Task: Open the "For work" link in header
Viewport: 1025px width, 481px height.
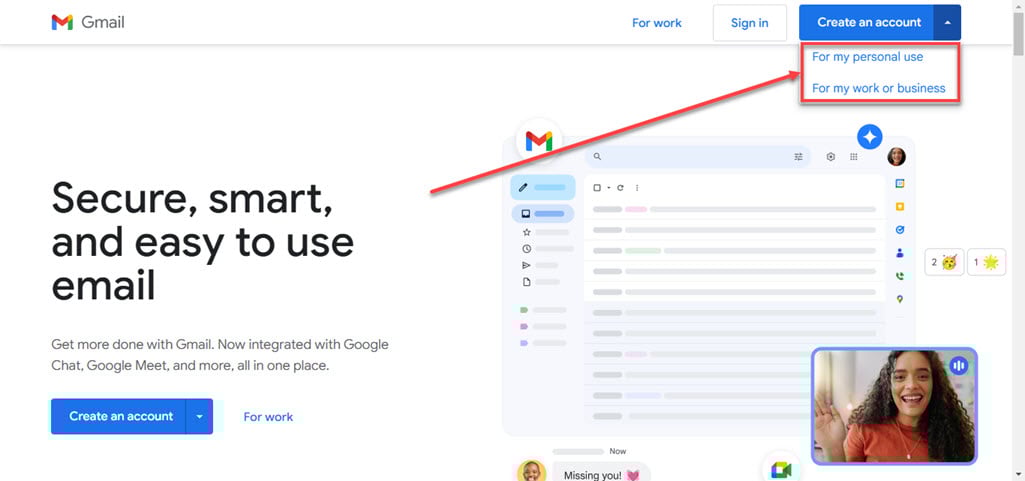Action: click(x=656, y=23)
